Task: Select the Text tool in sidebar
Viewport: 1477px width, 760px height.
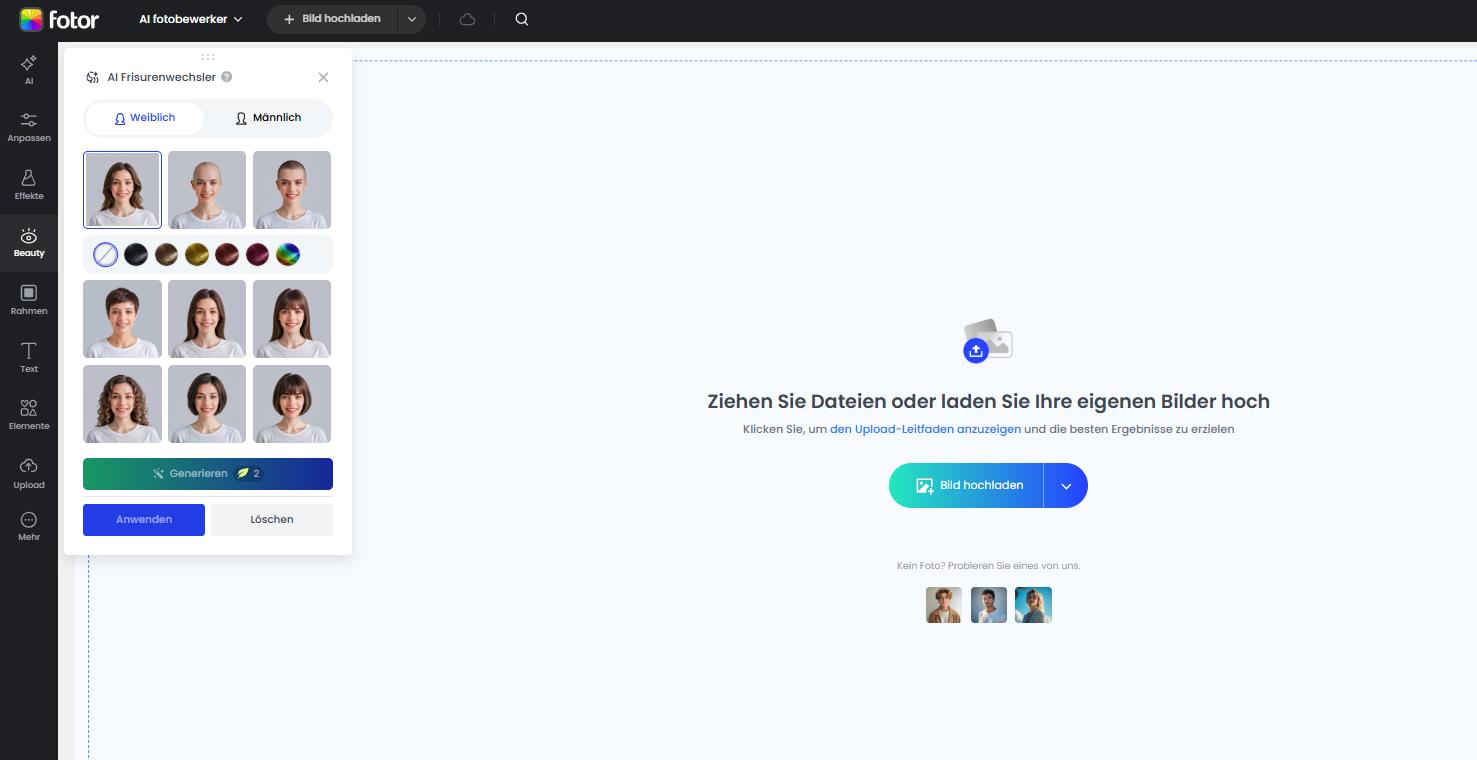Action: tap(29, 356)
